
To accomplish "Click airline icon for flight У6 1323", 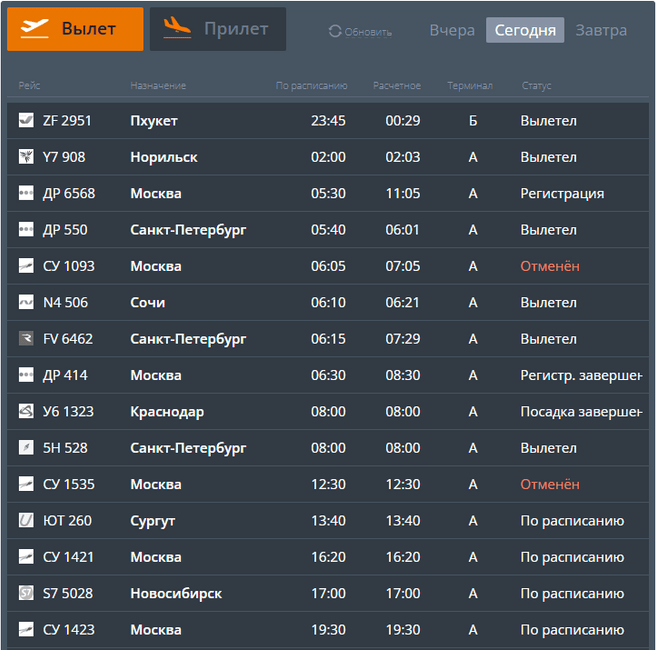I will [26, 412].
